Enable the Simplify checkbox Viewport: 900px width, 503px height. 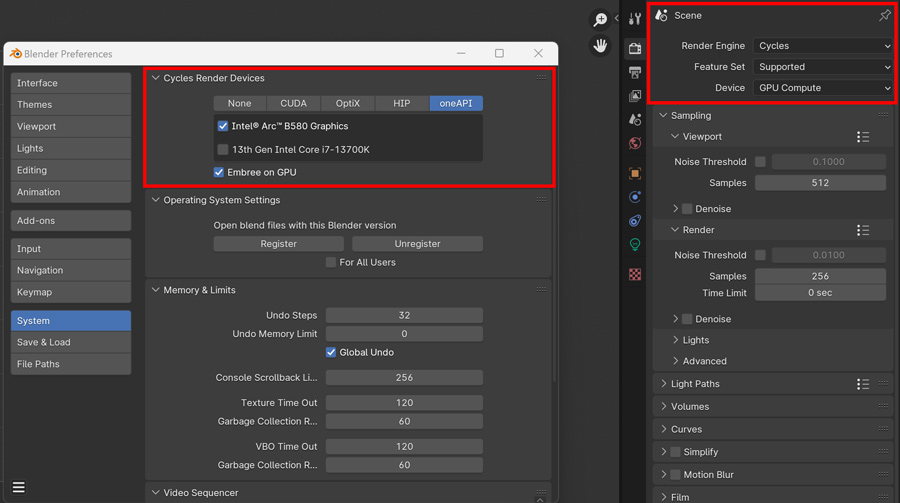(x=676, y=452)
